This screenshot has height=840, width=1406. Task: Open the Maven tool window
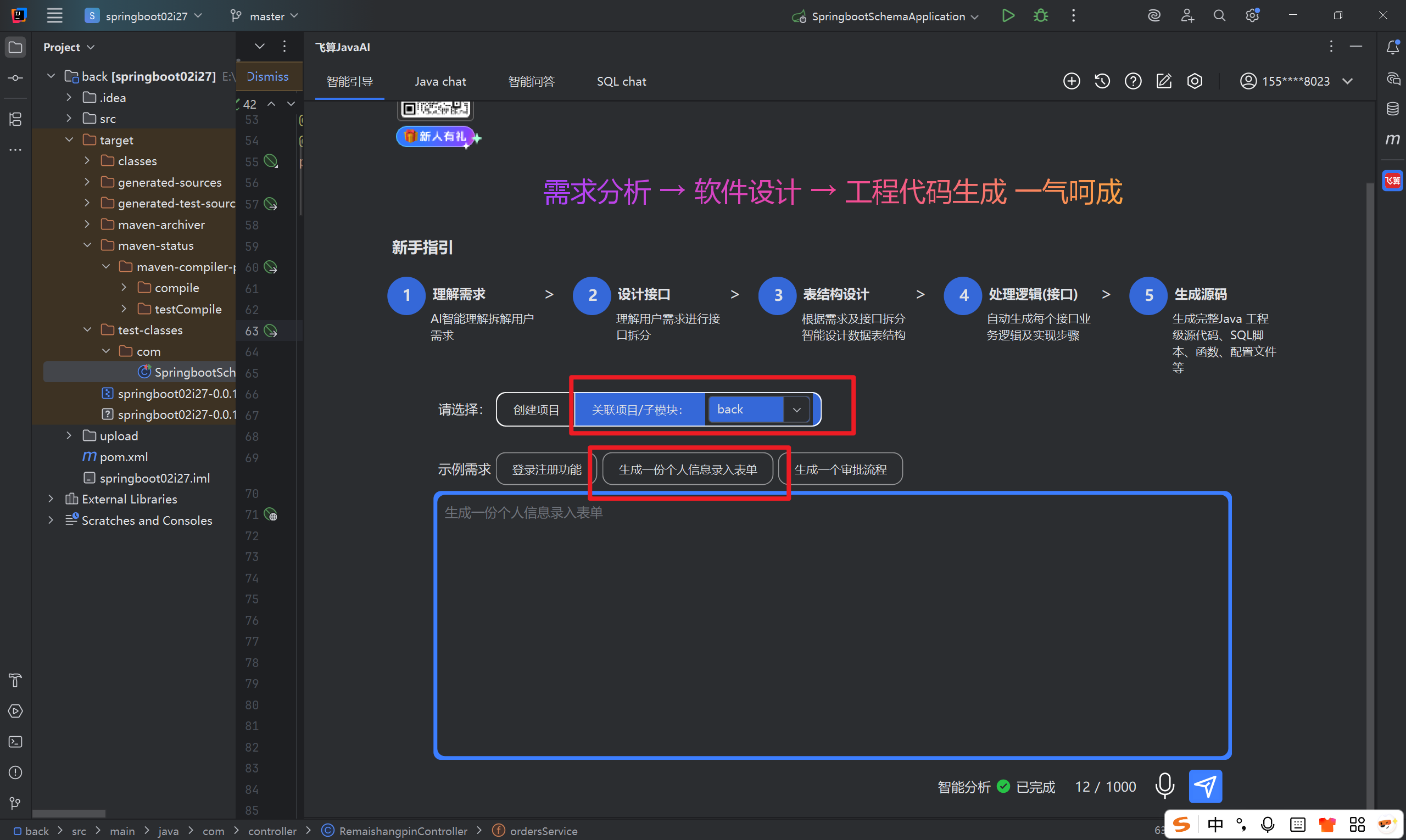pos(1393,139)
